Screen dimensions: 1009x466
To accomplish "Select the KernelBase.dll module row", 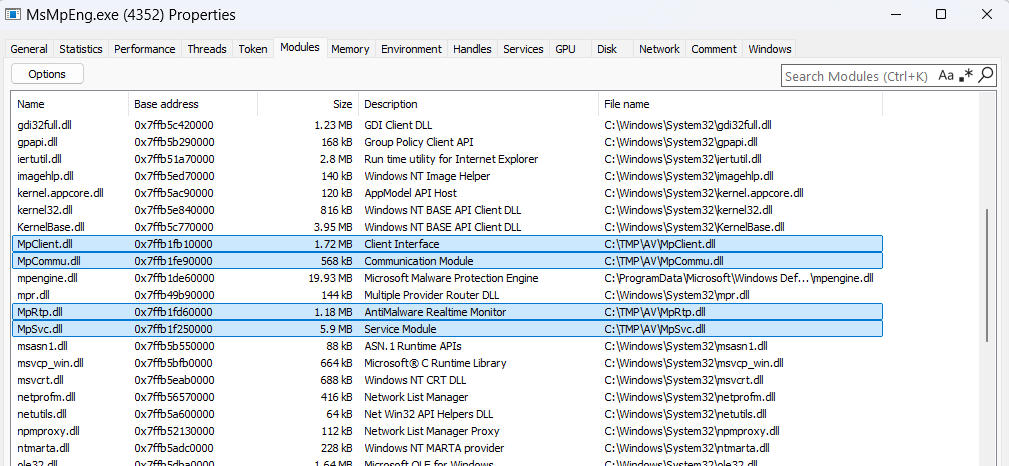I will pyautogui.click(x=447, y=227).
